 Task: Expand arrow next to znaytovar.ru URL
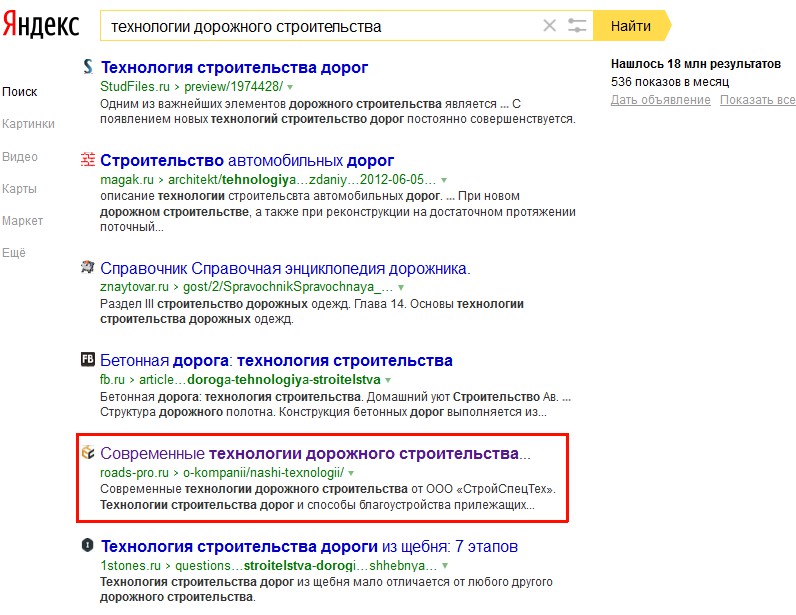coord(401,287)
